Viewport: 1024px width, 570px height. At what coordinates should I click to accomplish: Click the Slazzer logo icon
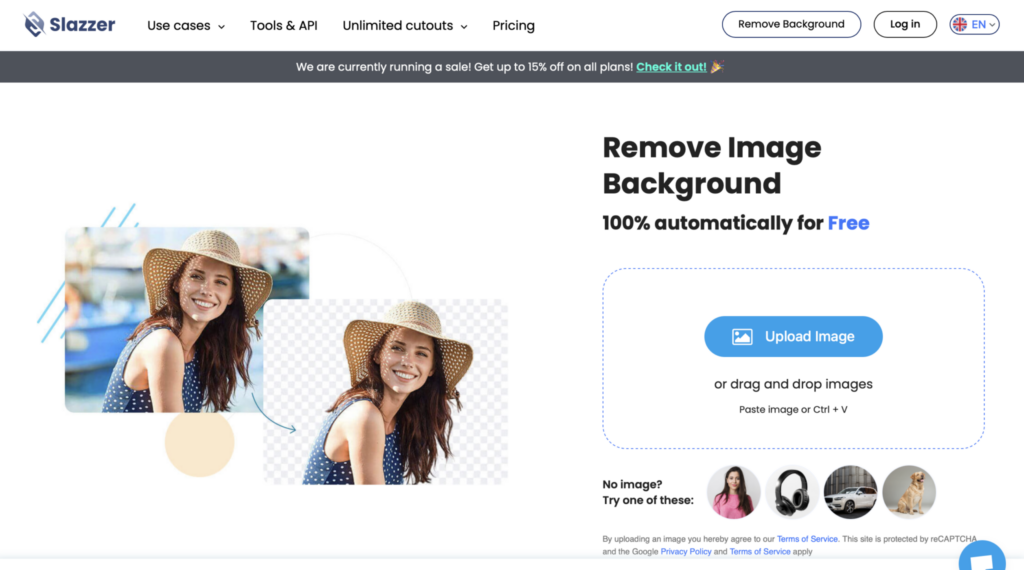pos(34,25)
